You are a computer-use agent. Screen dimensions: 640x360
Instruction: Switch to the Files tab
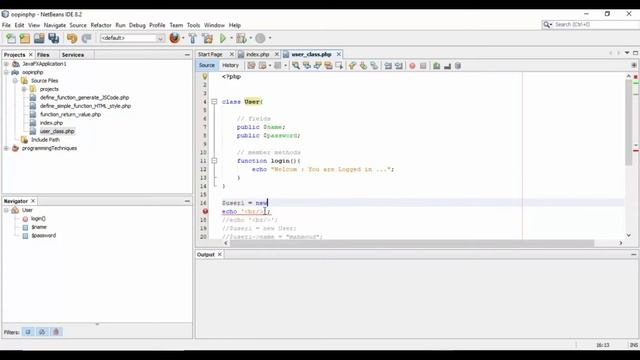[43, 55]
